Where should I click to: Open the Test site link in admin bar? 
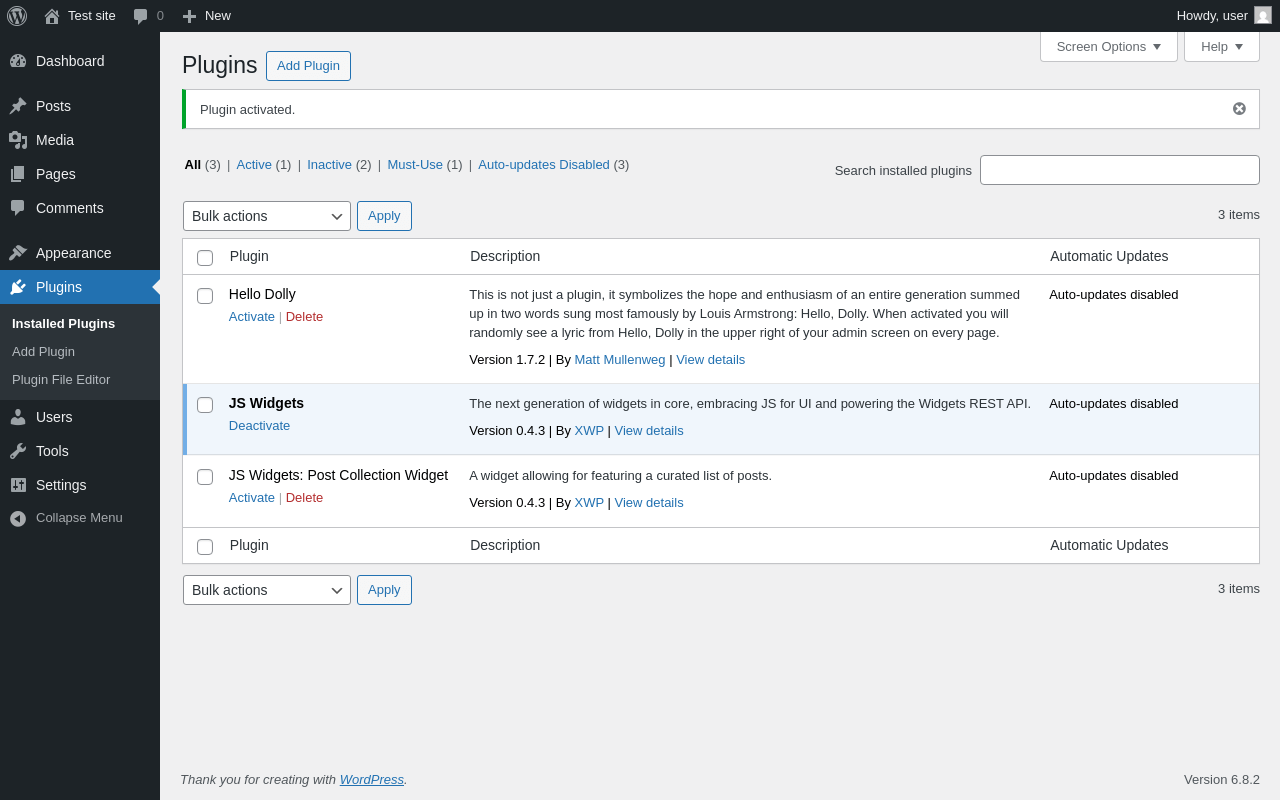pyautogui.click(x=92, y=16)
